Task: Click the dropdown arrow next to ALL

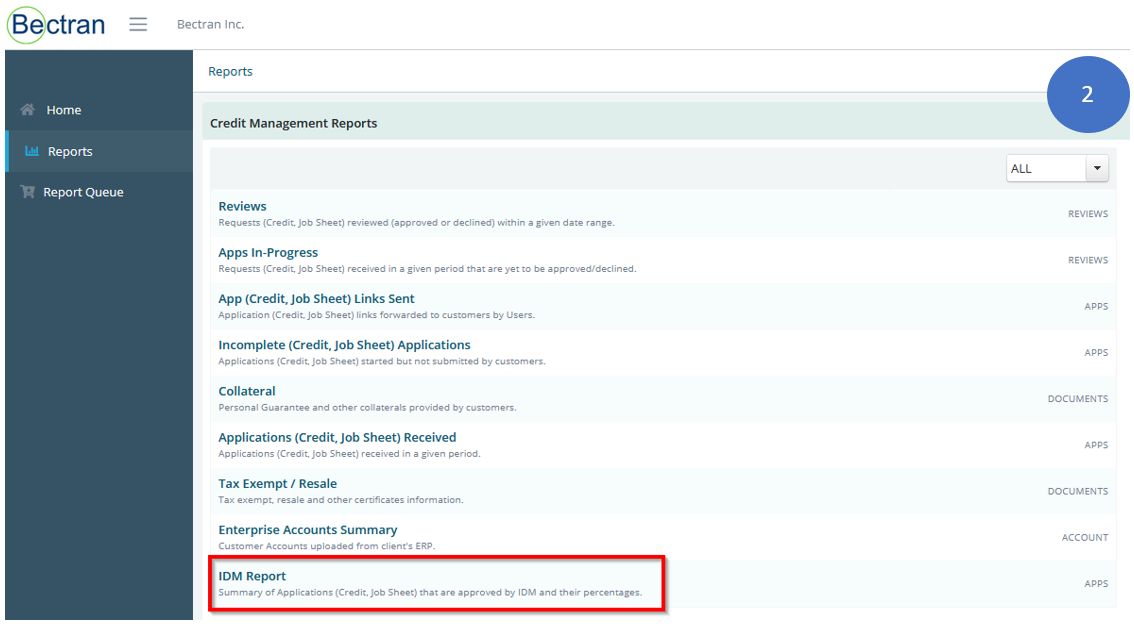Action: pos(1097,169)
